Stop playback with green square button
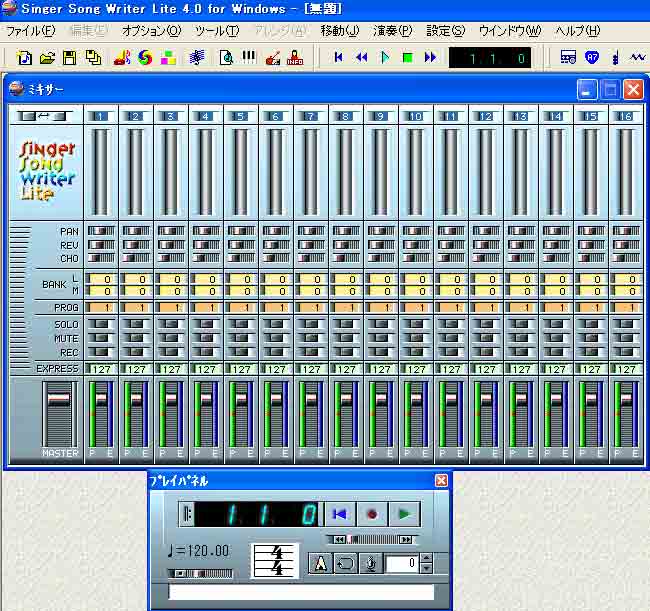 (x=408, y=57)
